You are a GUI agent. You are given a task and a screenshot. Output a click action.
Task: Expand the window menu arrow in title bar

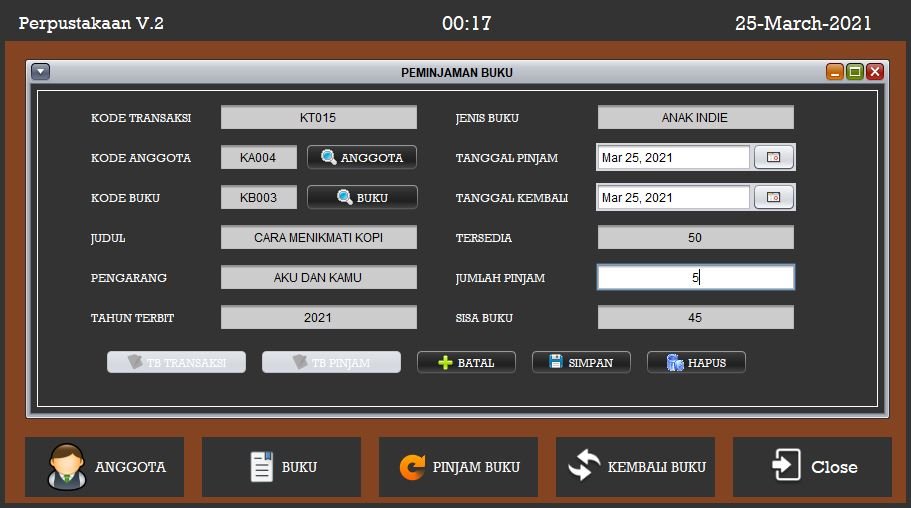pos(40,72)
